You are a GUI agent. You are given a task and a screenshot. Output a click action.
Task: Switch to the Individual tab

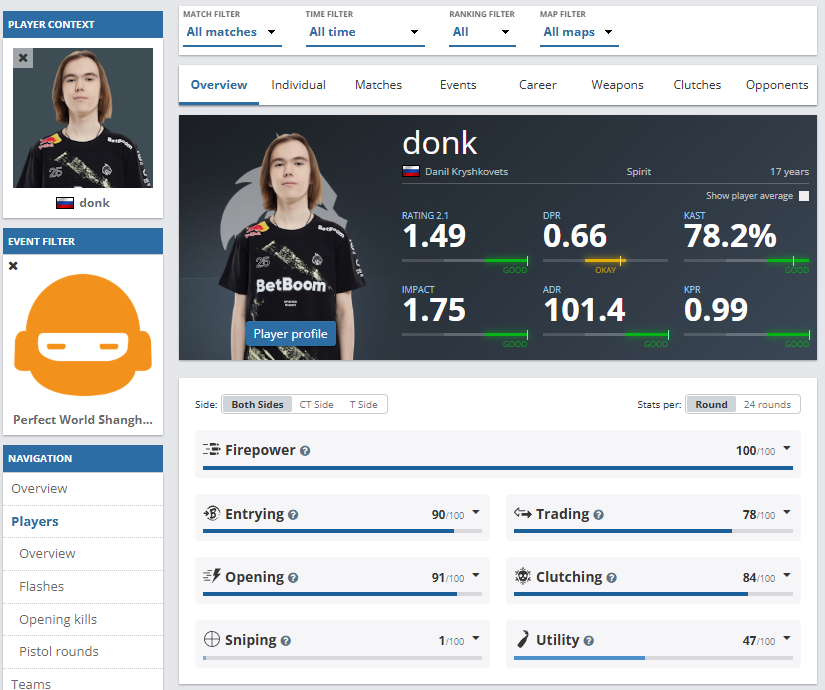(298, 85)
